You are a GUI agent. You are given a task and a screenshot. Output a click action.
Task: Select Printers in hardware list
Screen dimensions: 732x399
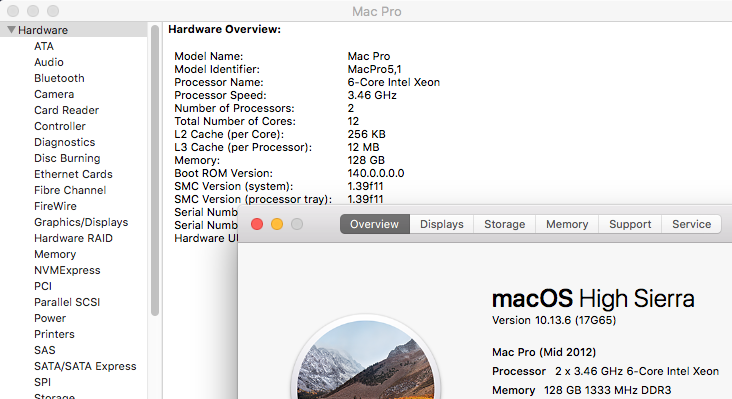(x=54, y=334)
